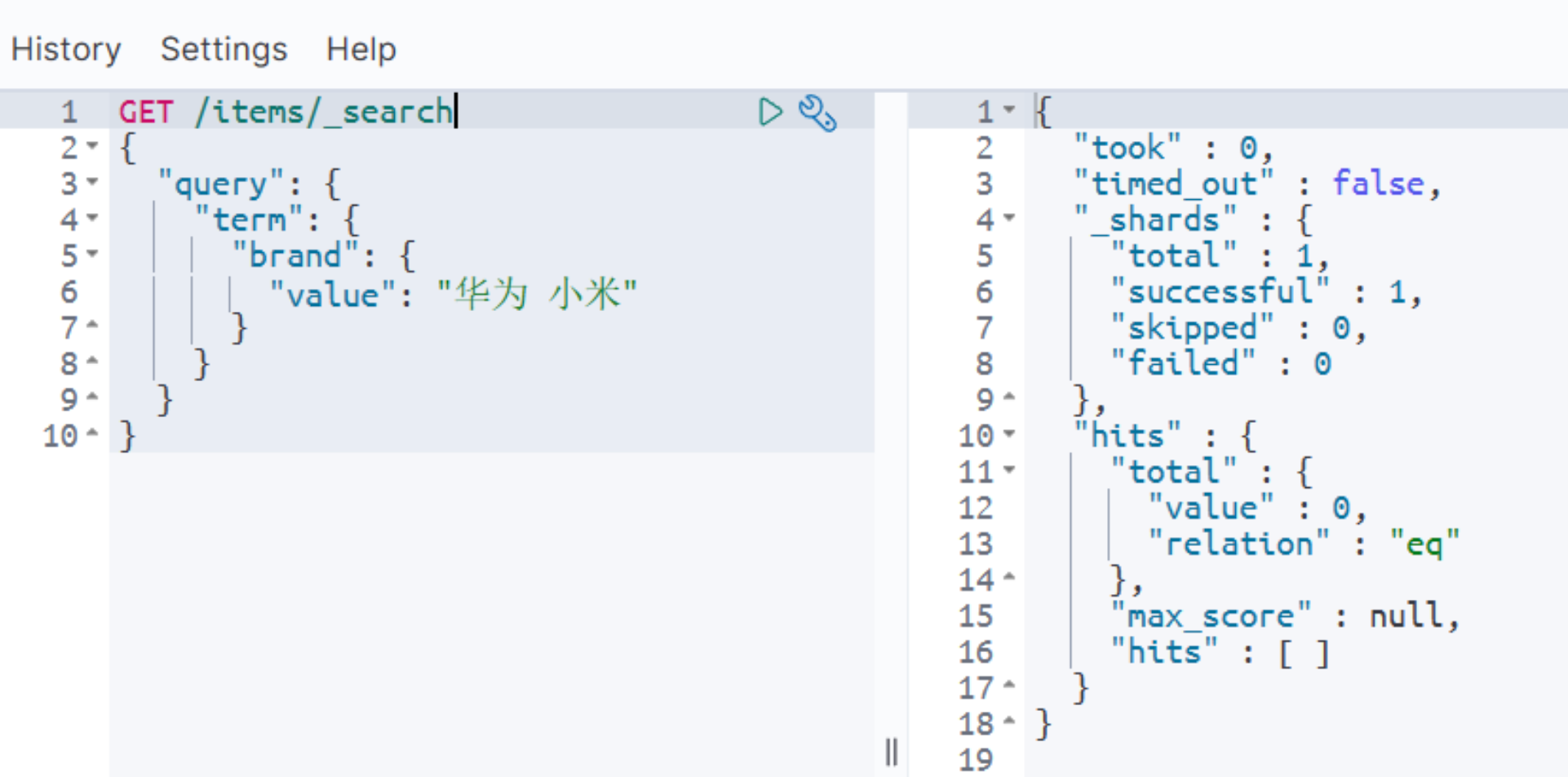
Task: Place cursor in GET /items/_search line
Action: click(x=286, y=111)
